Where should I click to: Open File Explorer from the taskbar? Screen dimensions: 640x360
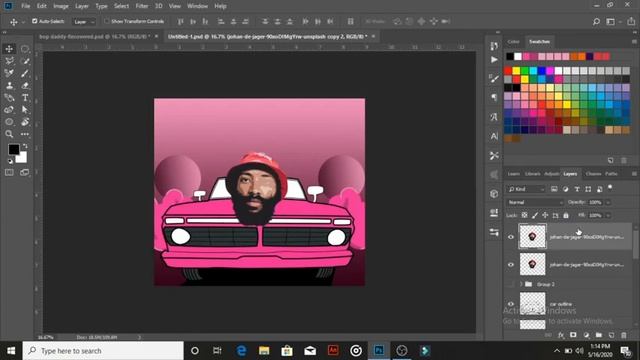point(264,351)
